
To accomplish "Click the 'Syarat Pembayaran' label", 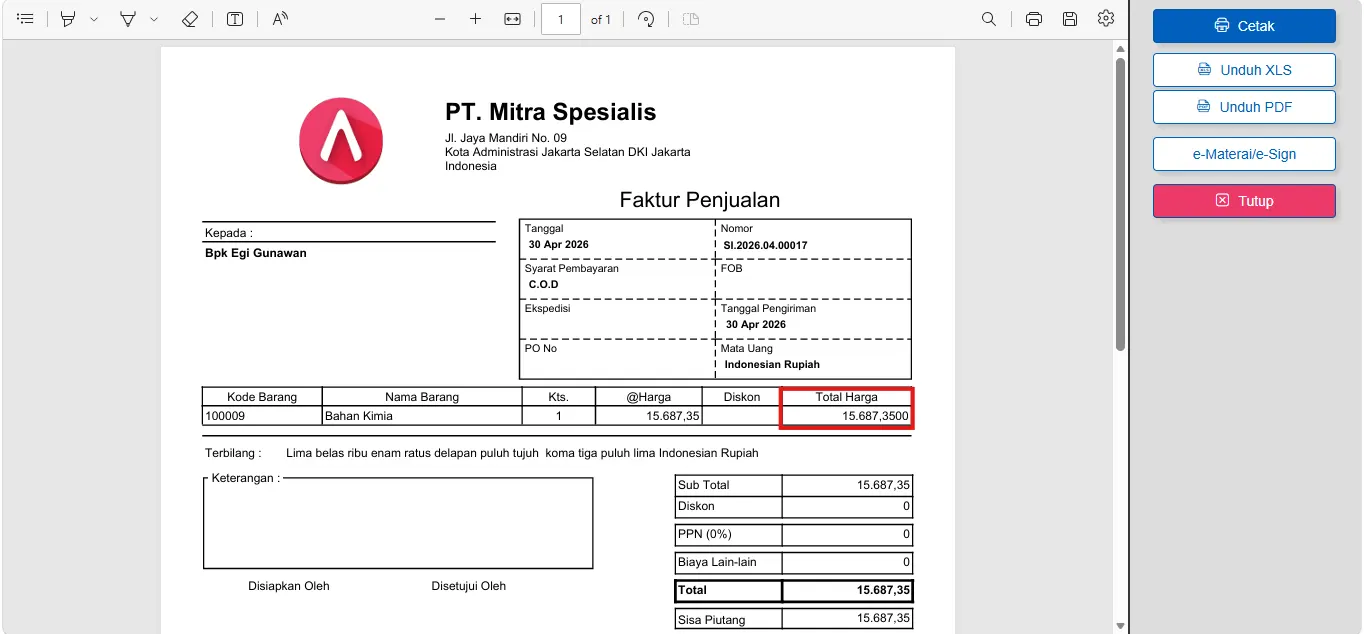I will [x=572, y=269].
